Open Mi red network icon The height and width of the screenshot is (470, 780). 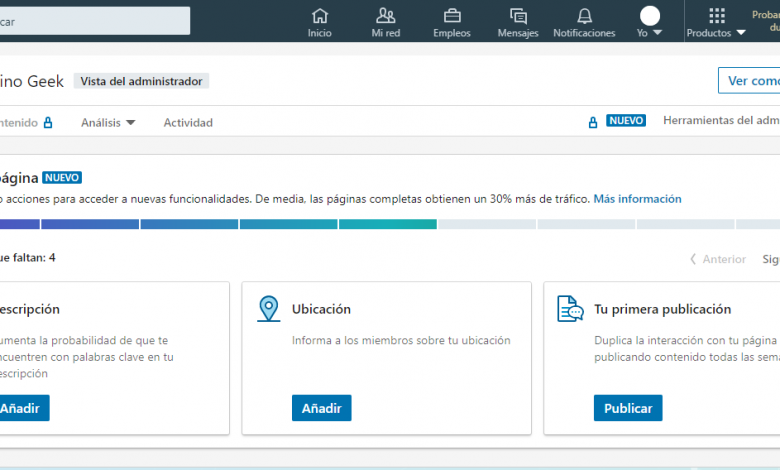click(386, 16)
